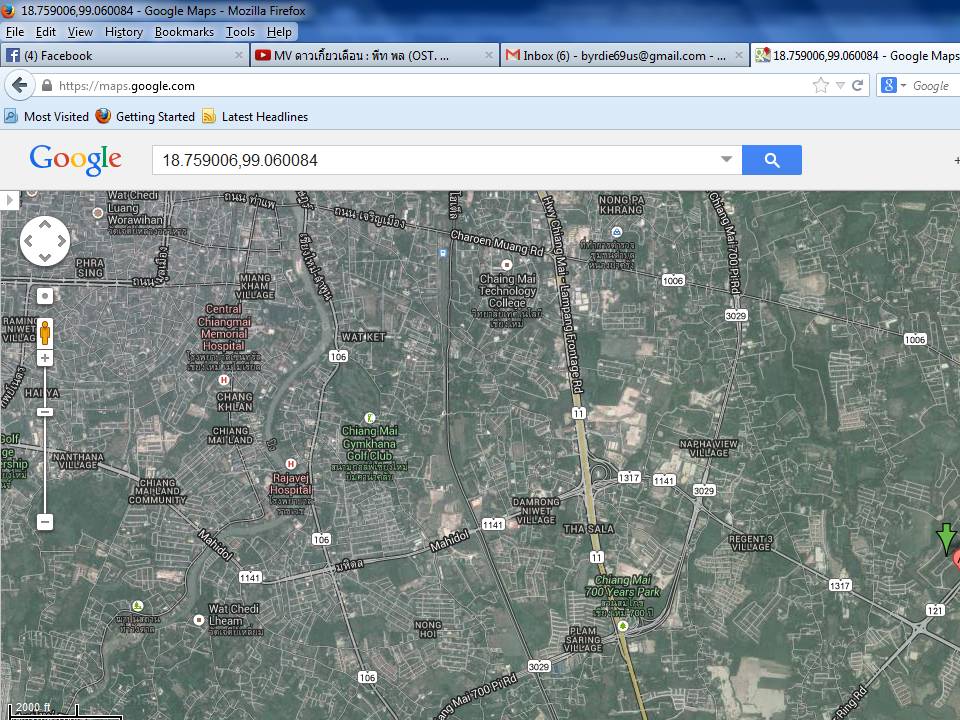
Task: Open URL history dropdown arrow
Action: (x=840, y=86)
